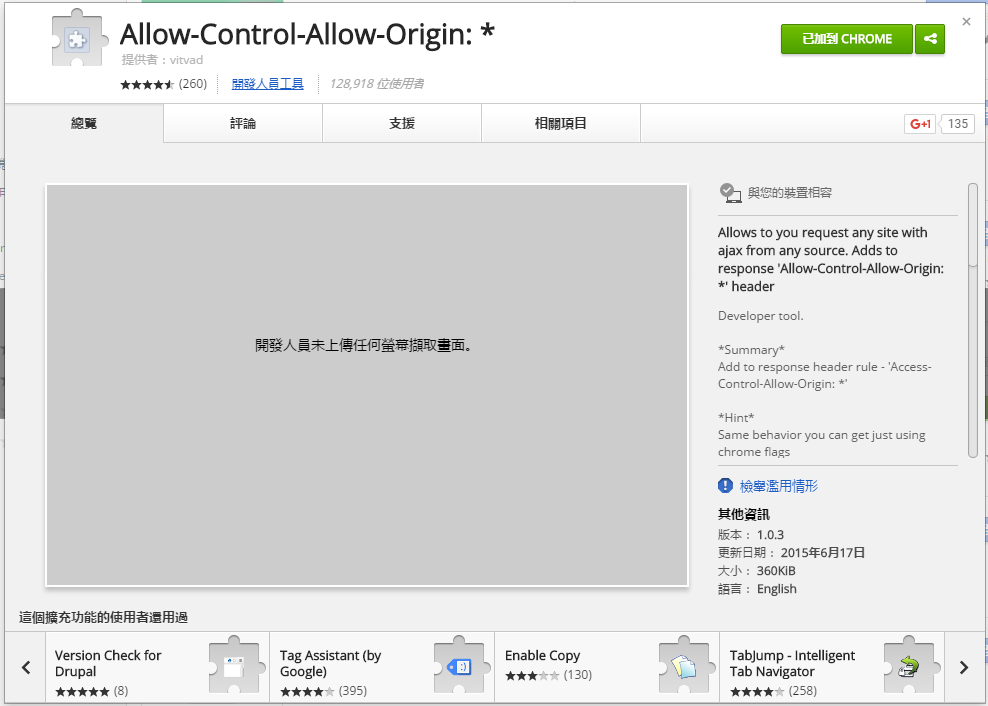Image resolution: width=988 pixels, height=706 pixels.
Task: Open TabJump - Intelligent Tab Navigator title
Action: pyautogui.click(x=792, y=663)
